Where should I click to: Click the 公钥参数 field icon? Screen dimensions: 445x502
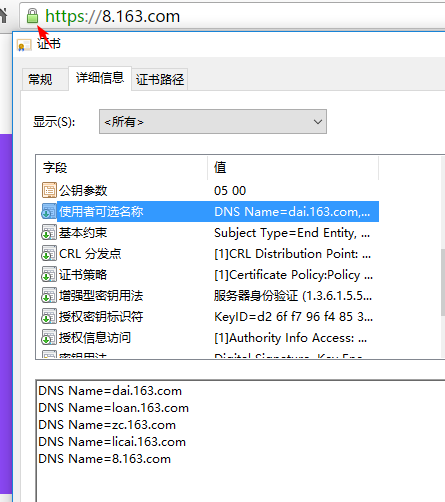[49, 190]
